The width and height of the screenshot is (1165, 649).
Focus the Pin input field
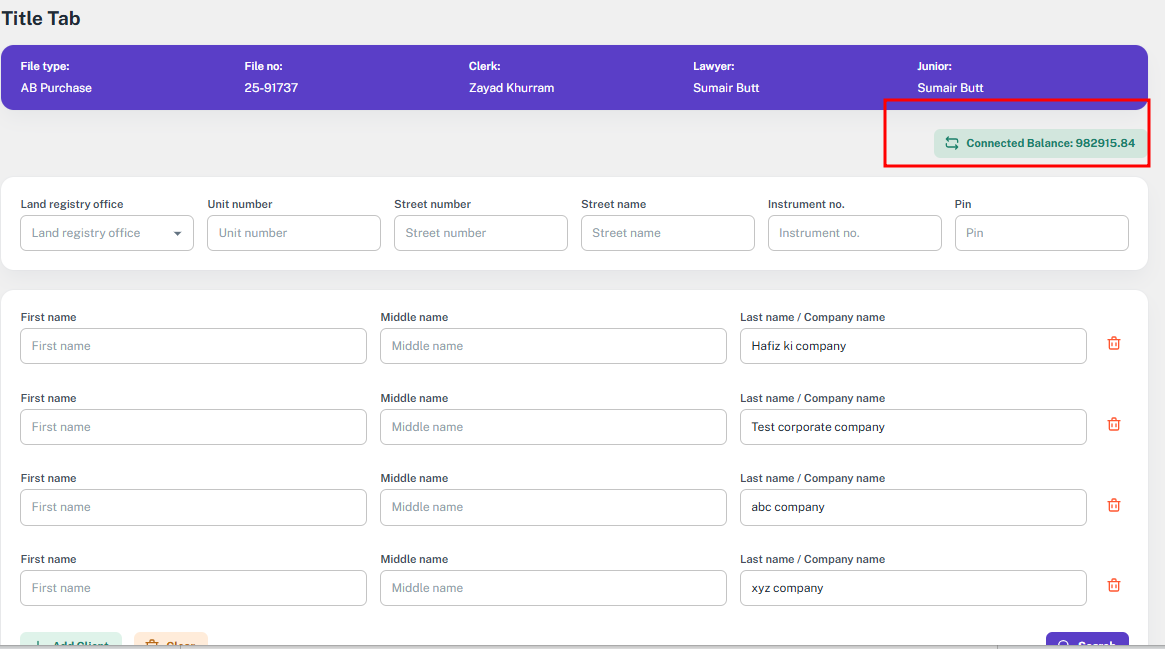point(1041,233)
